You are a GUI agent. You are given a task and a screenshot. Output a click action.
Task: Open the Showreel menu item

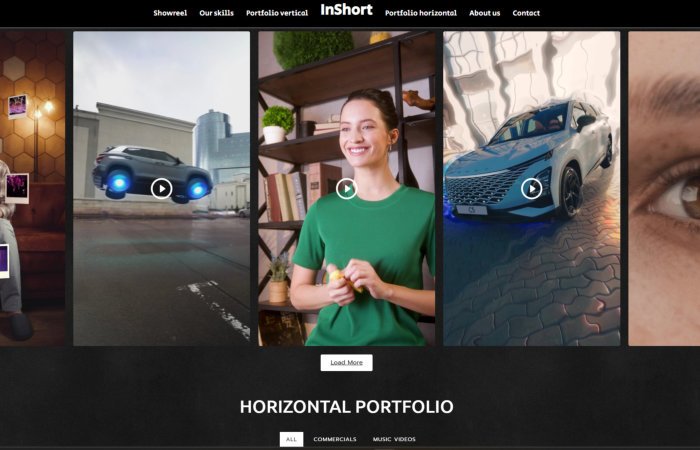pos(170,13)
